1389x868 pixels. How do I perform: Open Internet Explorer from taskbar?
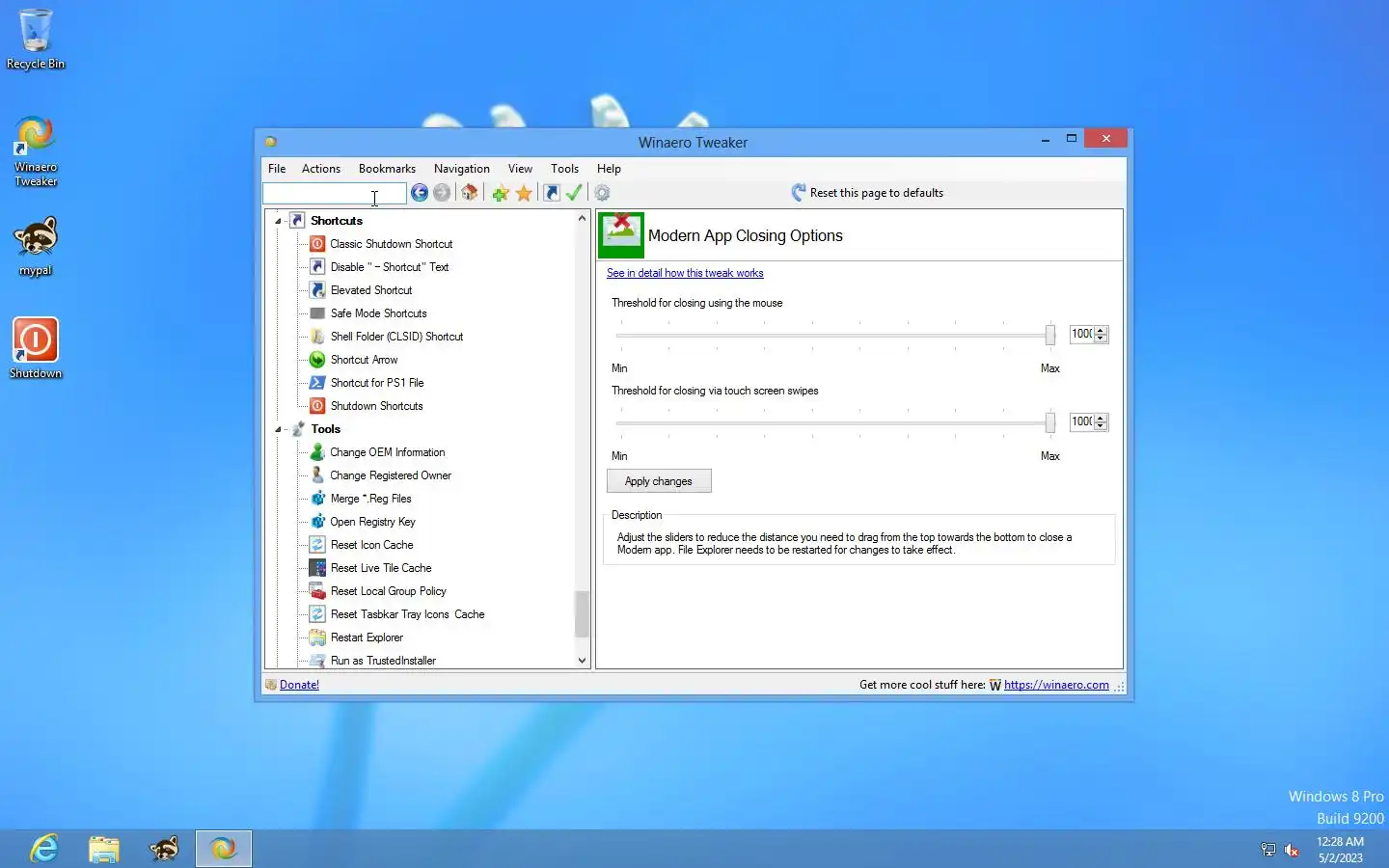coord(44,849)
